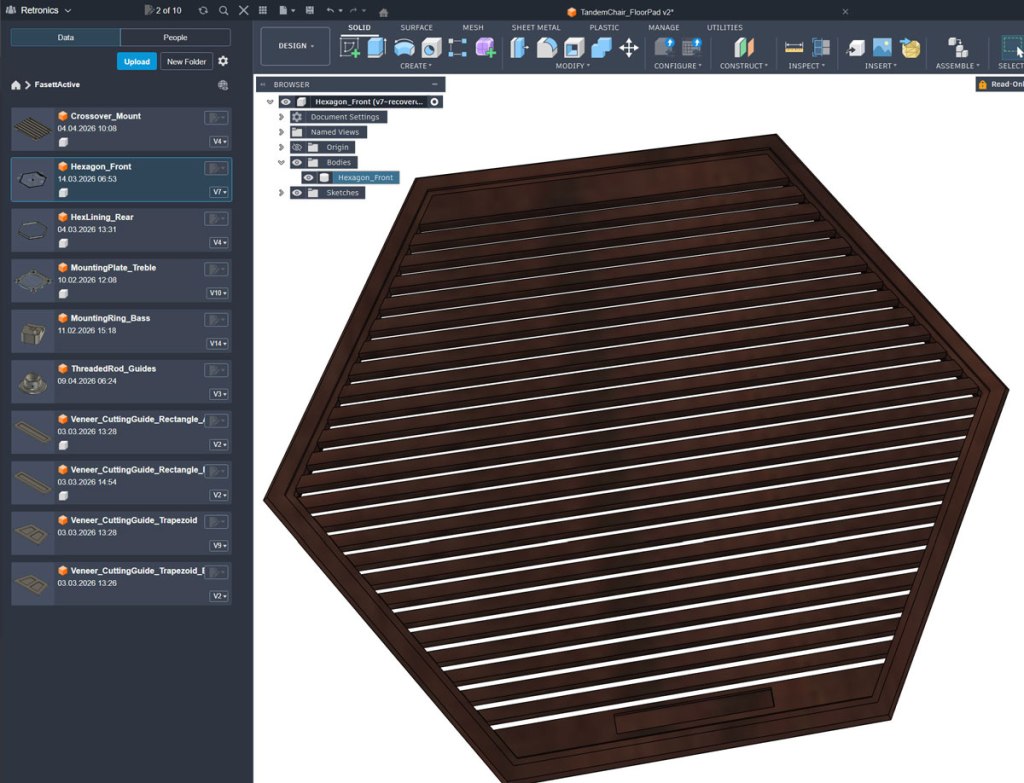This screenshot has width=1024, height=783.
Task: Open data panel settings gear
Action: pyautogui.click(x=223, y=61)
